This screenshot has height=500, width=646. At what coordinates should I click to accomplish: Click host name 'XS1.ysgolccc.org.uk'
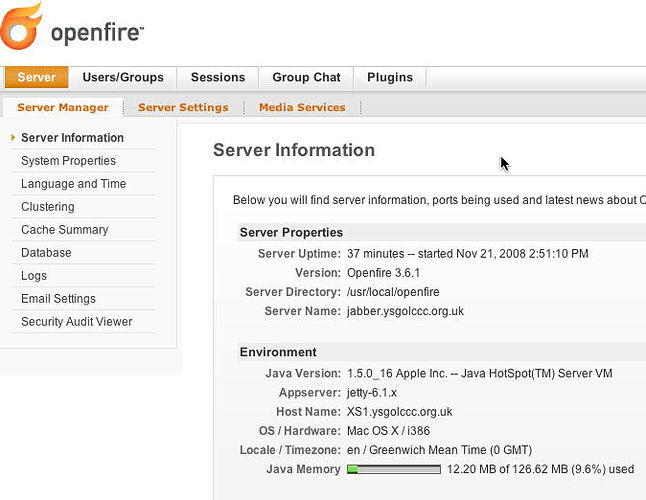coord(400,412)
